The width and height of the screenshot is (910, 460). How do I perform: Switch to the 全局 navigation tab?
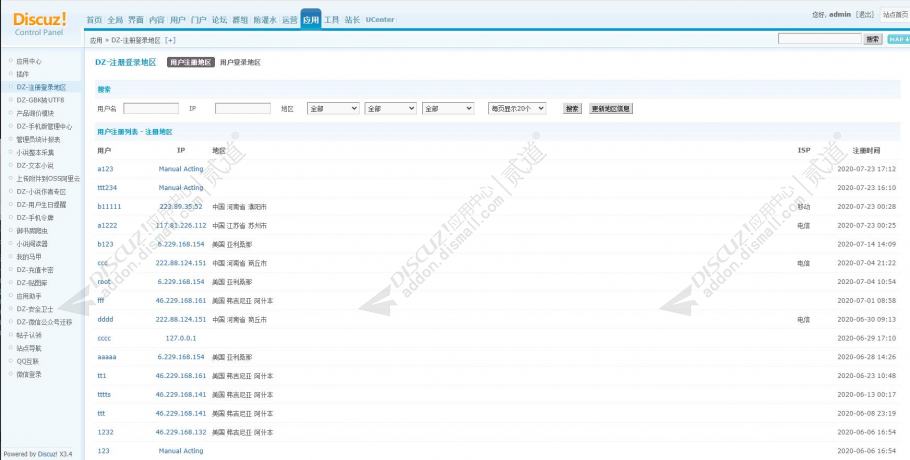115,20
